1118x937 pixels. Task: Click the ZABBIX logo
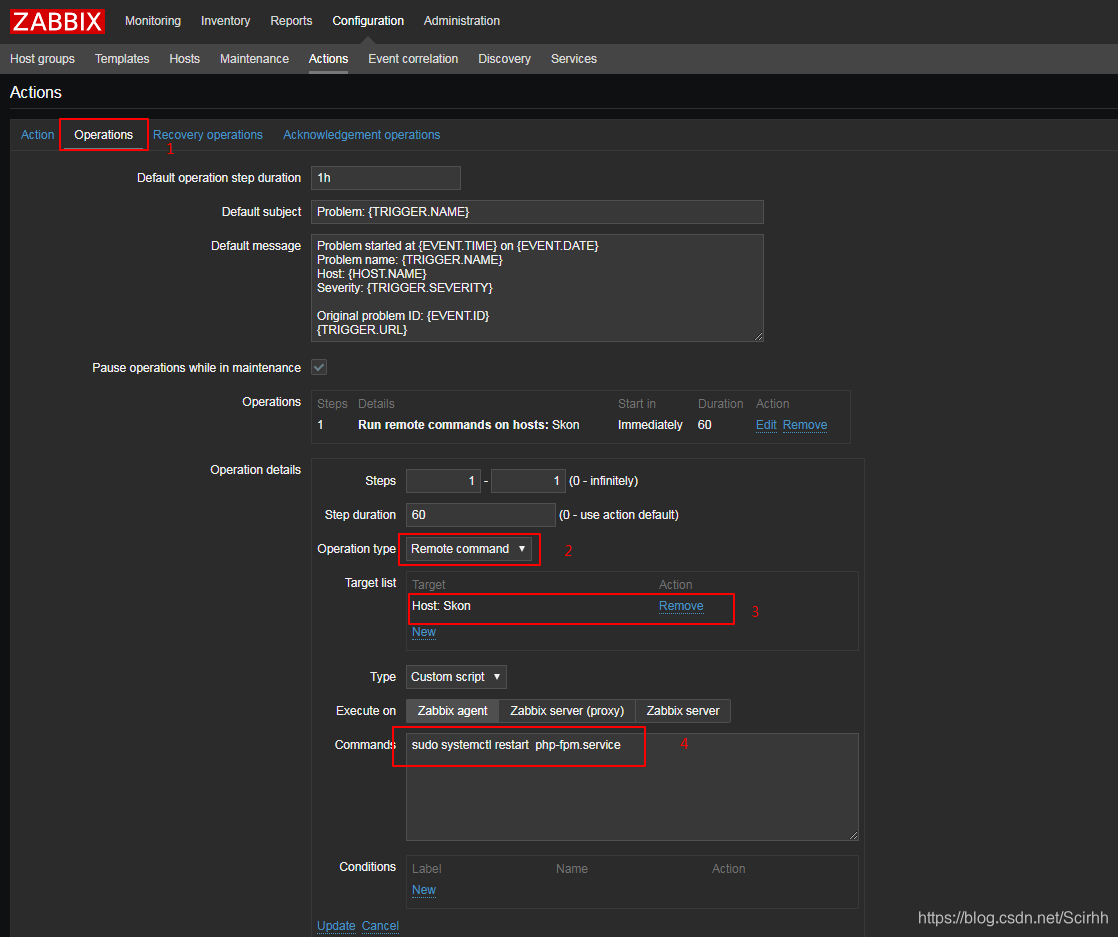click(x=57, y=21)
